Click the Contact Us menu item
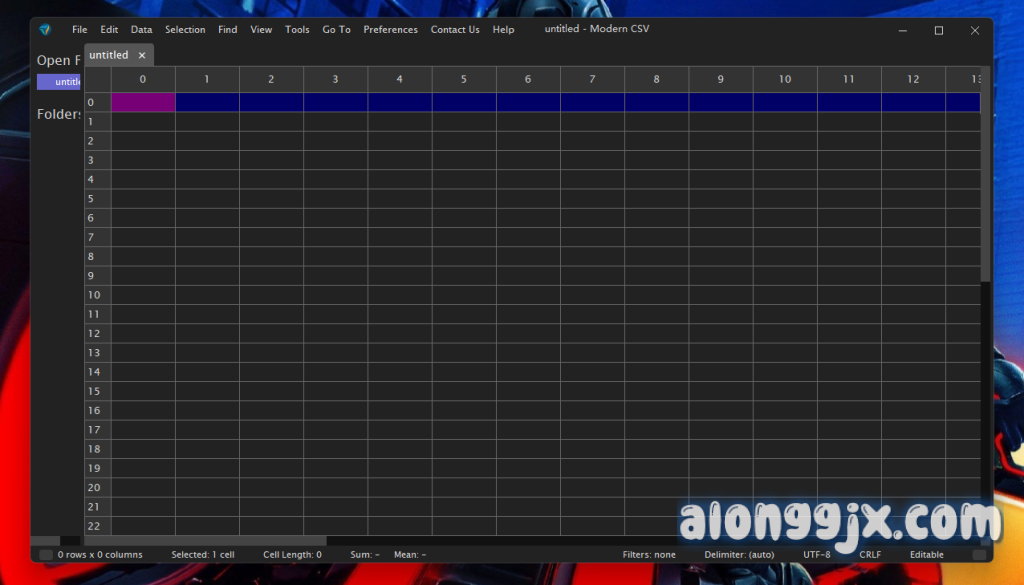The height and width of the screenshot is (585, 1024). (454, 30)
